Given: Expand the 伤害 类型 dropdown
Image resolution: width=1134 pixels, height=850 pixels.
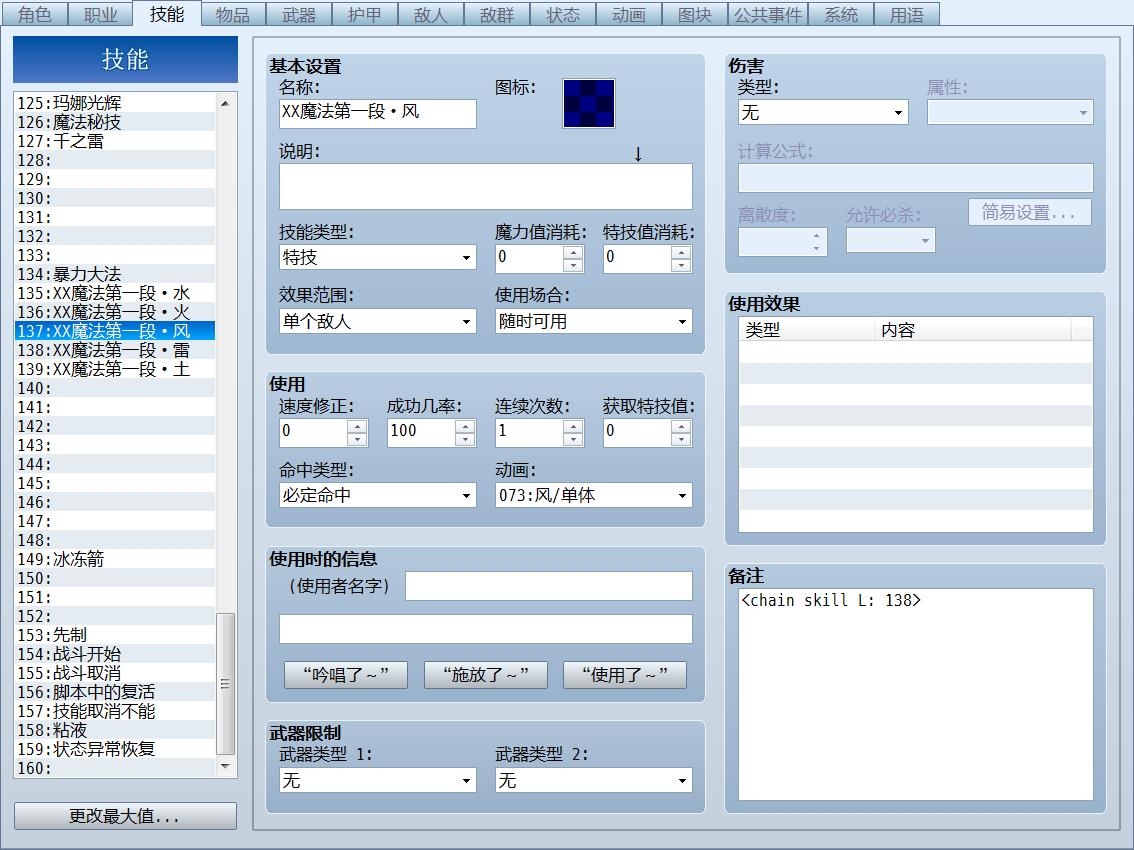Looking at the screenshot, I should pyautogui.click(x=823, y=112).
